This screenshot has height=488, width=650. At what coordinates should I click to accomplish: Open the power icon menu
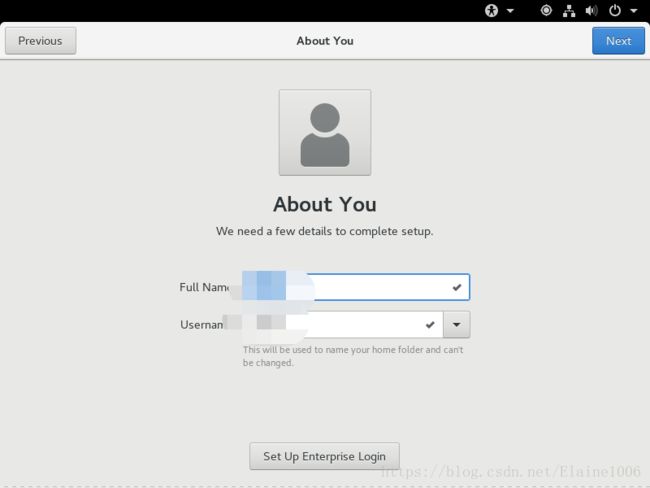point(615,10)
